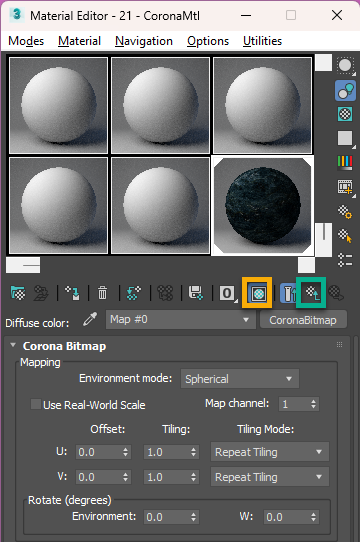Viewport: 360px width, 542px height.
Task: Click the Environment rotation value field
Action: [x=166, y=517]
